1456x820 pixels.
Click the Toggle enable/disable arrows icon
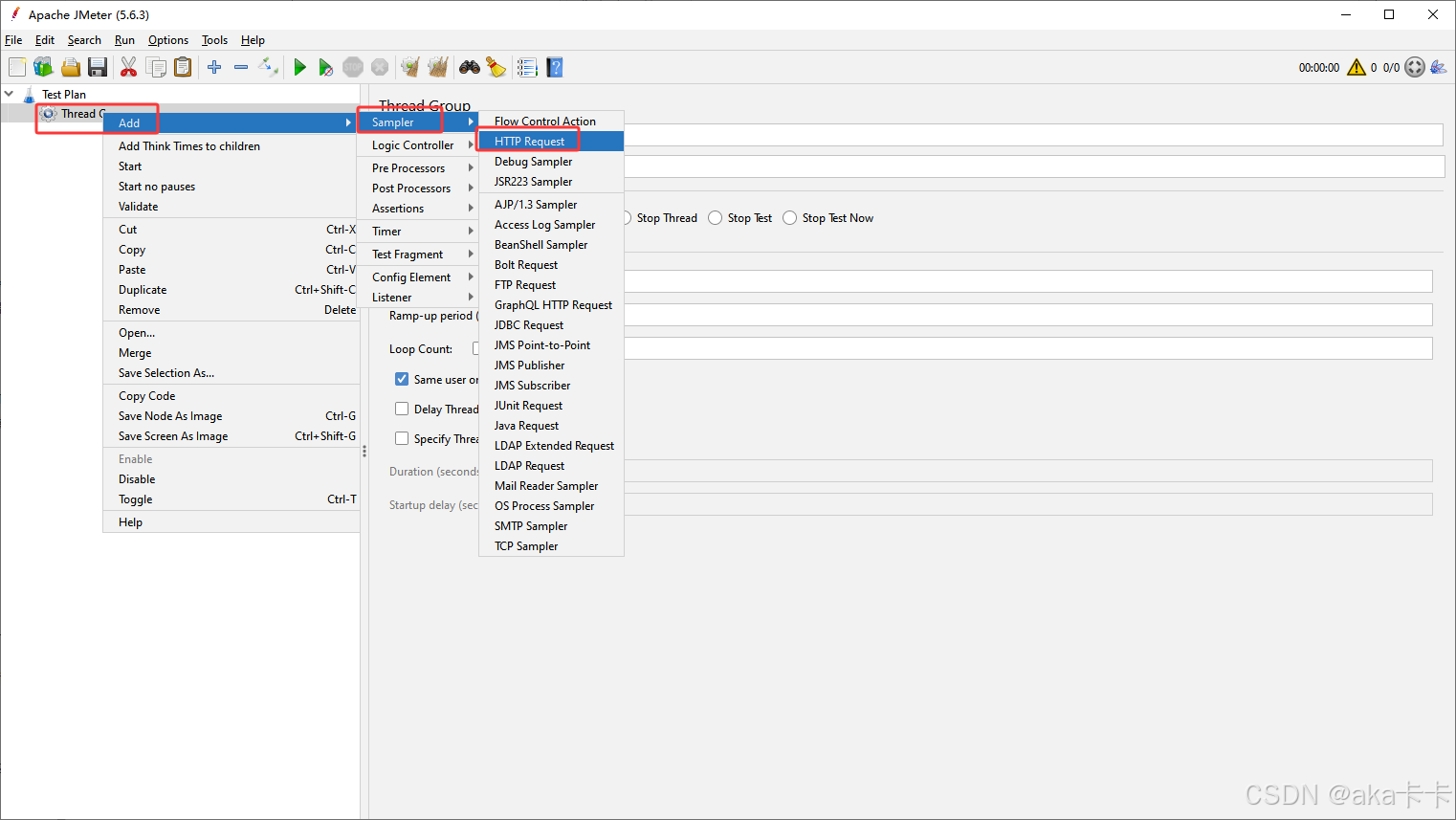click(x=268, y=67)
